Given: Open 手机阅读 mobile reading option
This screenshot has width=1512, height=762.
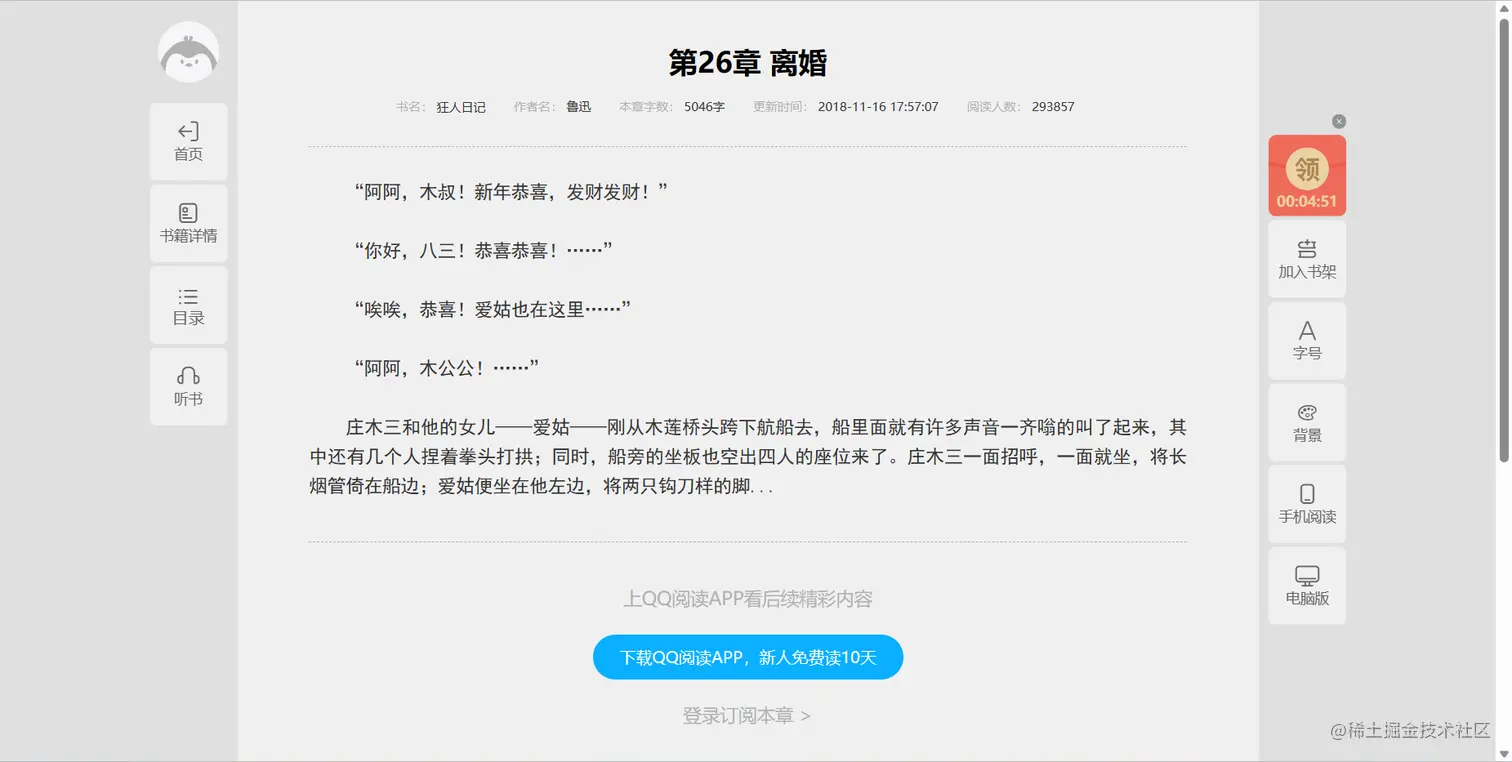Looking at the screenshot, I should point(1307,504).
